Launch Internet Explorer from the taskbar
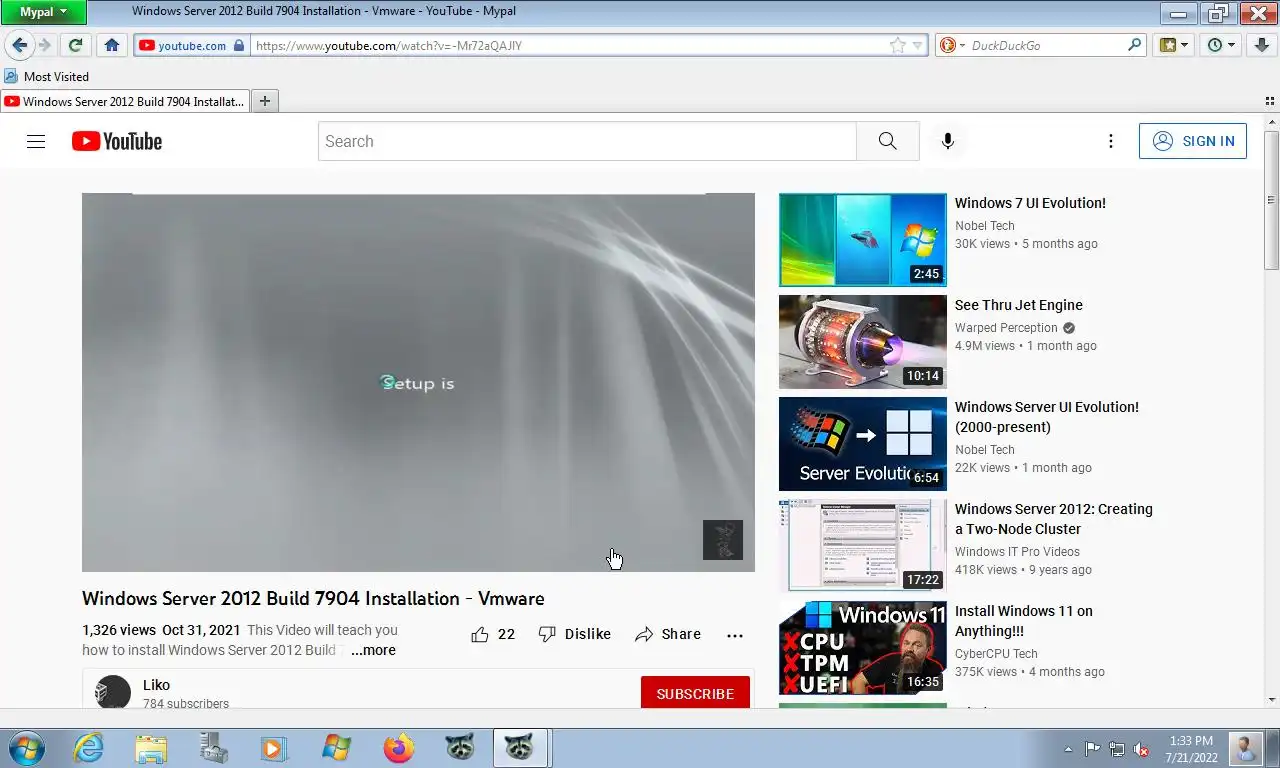The width and height of the screenshot is (1280, 768). (88, 748)
